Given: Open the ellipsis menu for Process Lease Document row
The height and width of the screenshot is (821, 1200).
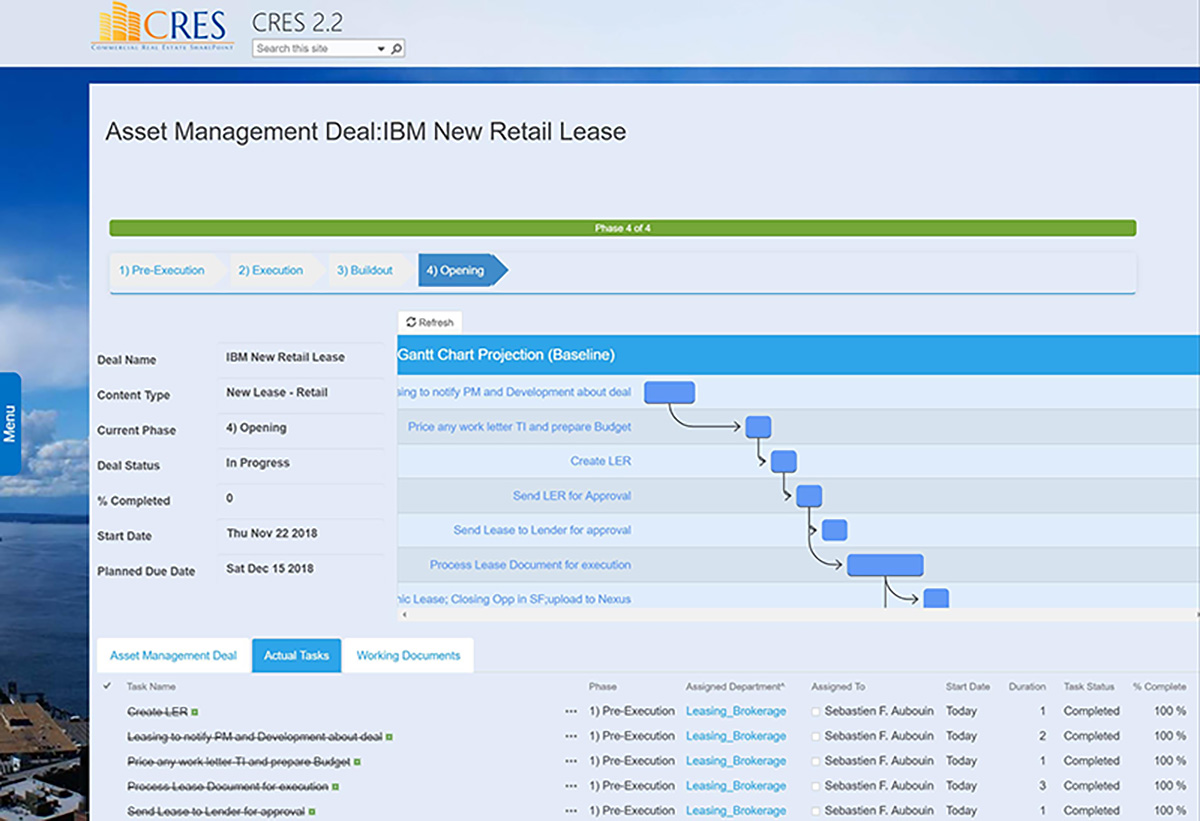Looking at the screenshot, I should [571, 786].
